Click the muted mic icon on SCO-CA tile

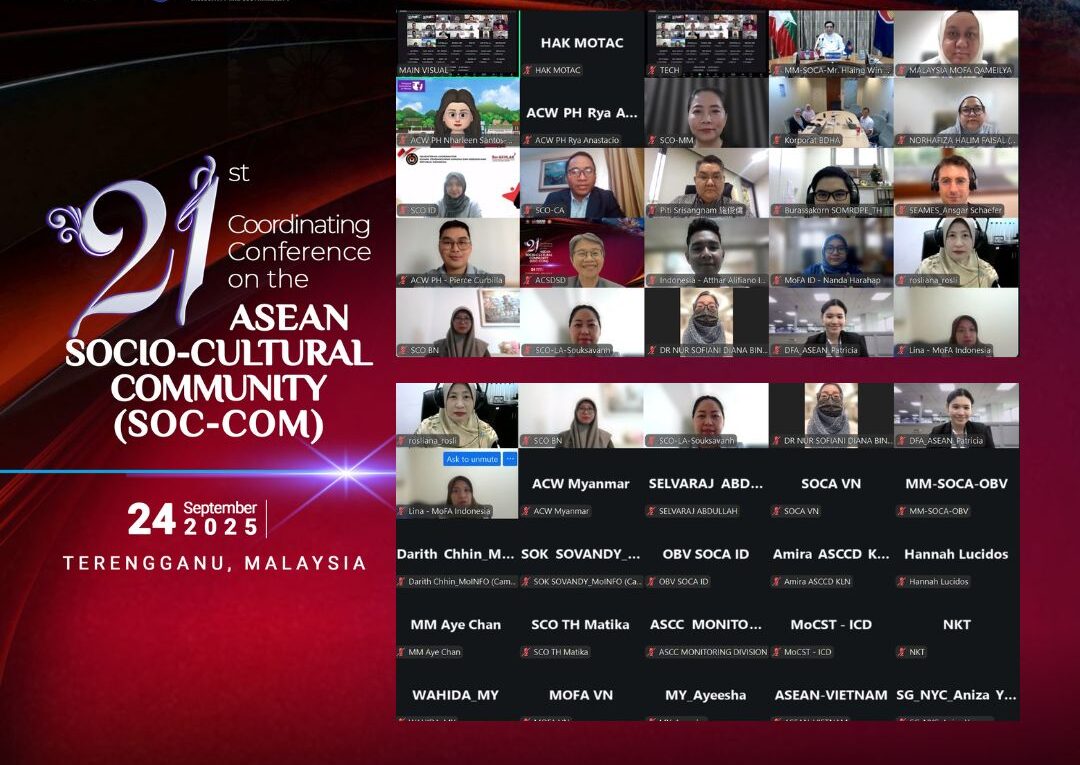coord(527,210)
